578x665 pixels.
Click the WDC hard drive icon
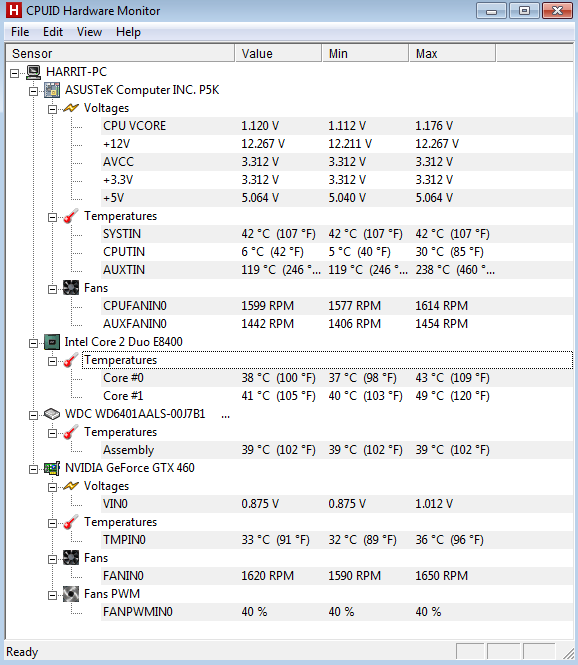point(52,414)
